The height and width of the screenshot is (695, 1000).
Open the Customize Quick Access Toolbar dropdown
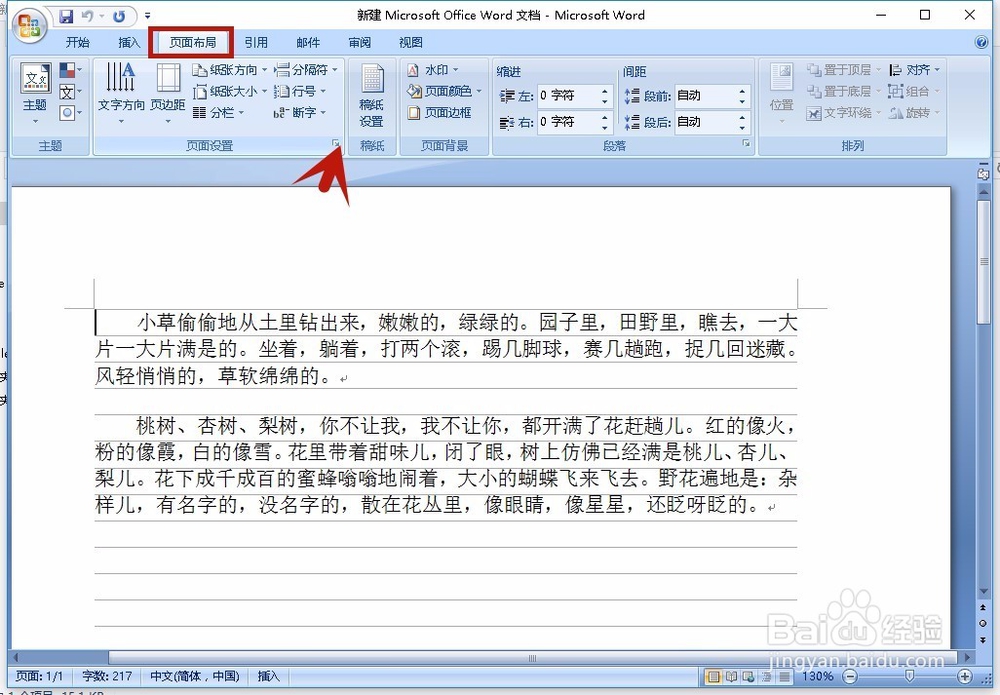(148, 16)
